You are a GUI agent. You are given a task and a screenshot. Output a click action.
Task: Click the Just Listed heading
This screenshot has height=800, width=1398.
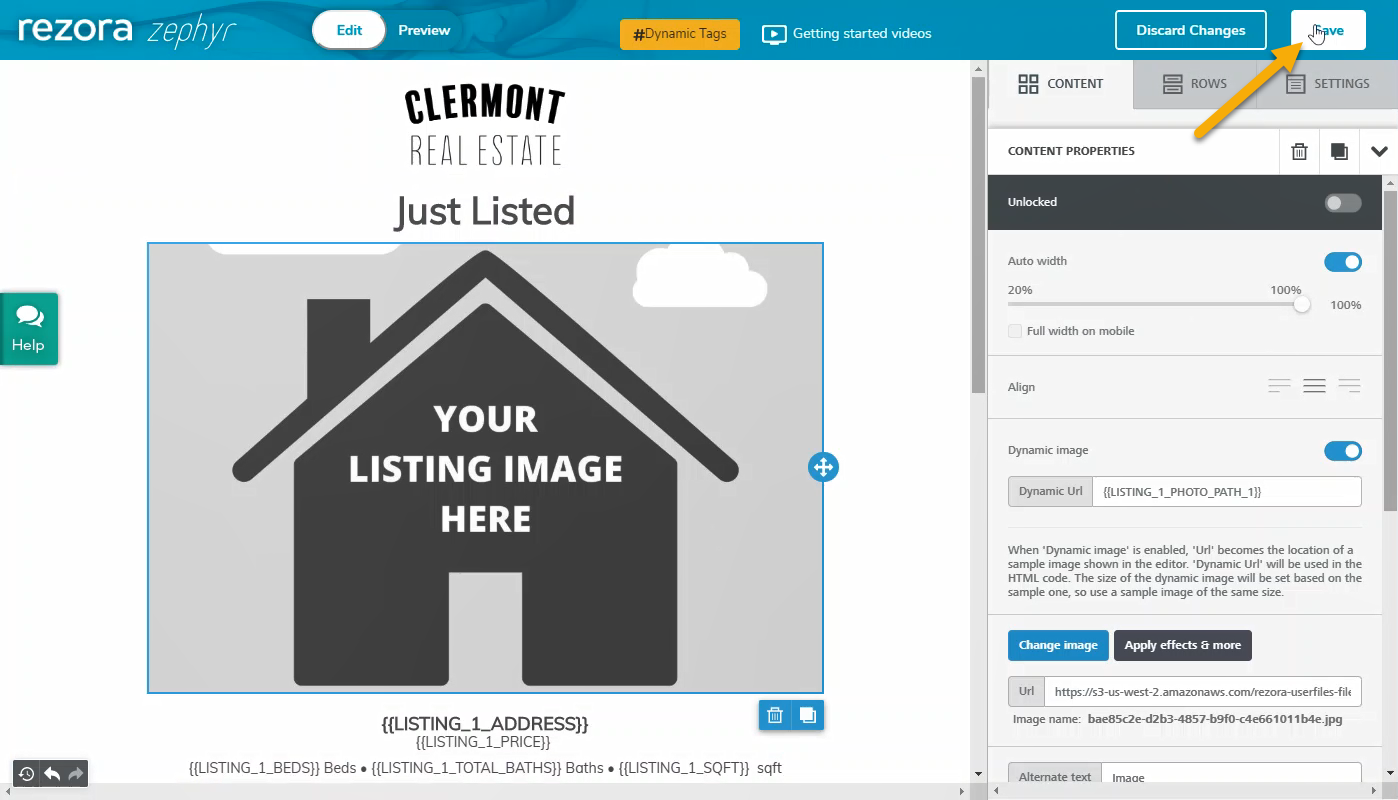tap(485, 211)
